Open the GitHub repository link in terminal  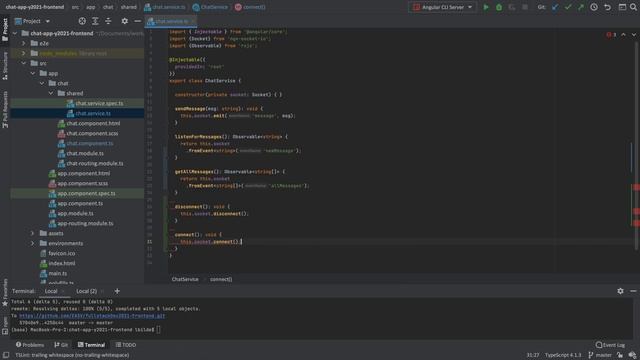click(x=92, y=316)
